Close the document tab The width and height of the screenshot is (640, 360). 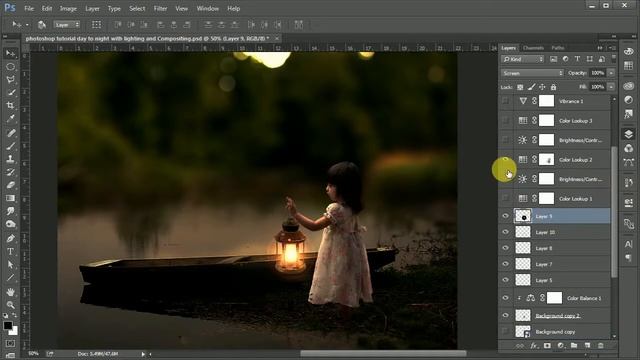point(277,38)
